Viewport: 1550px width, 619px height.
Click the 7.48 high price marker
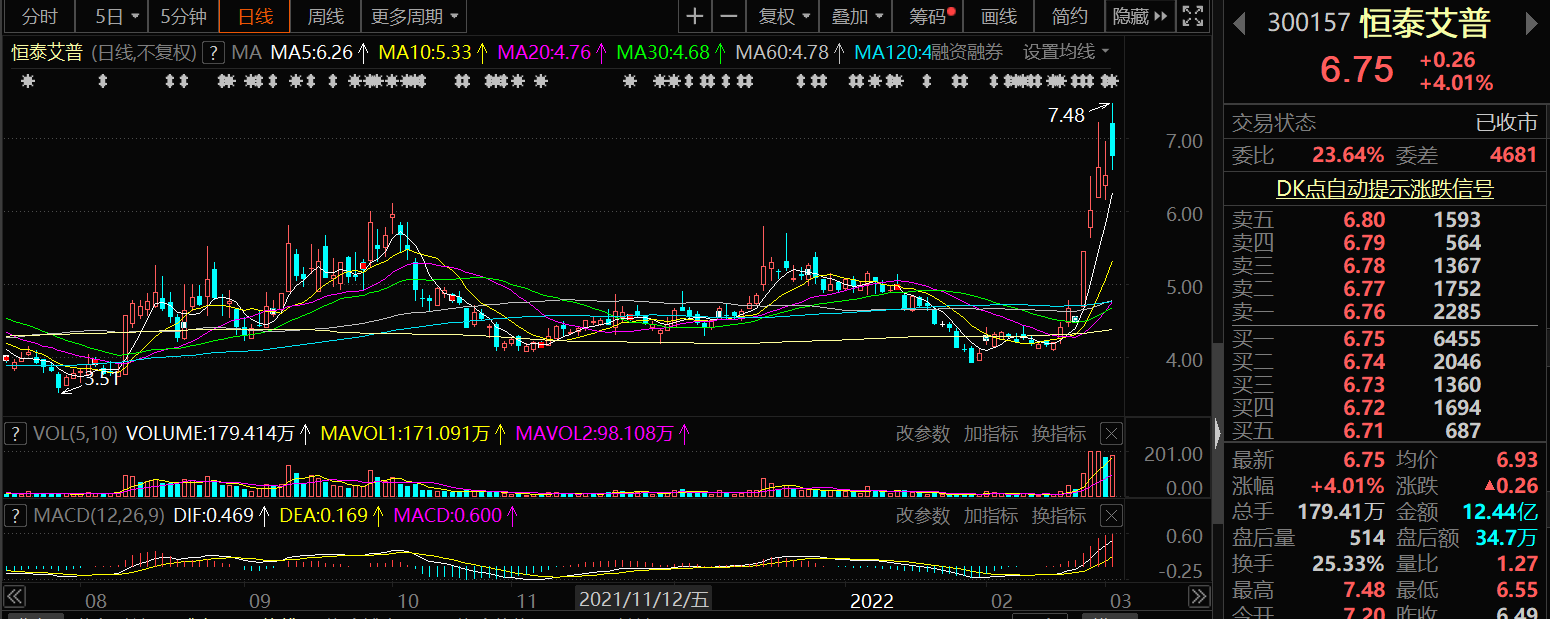pos(1066,115)
